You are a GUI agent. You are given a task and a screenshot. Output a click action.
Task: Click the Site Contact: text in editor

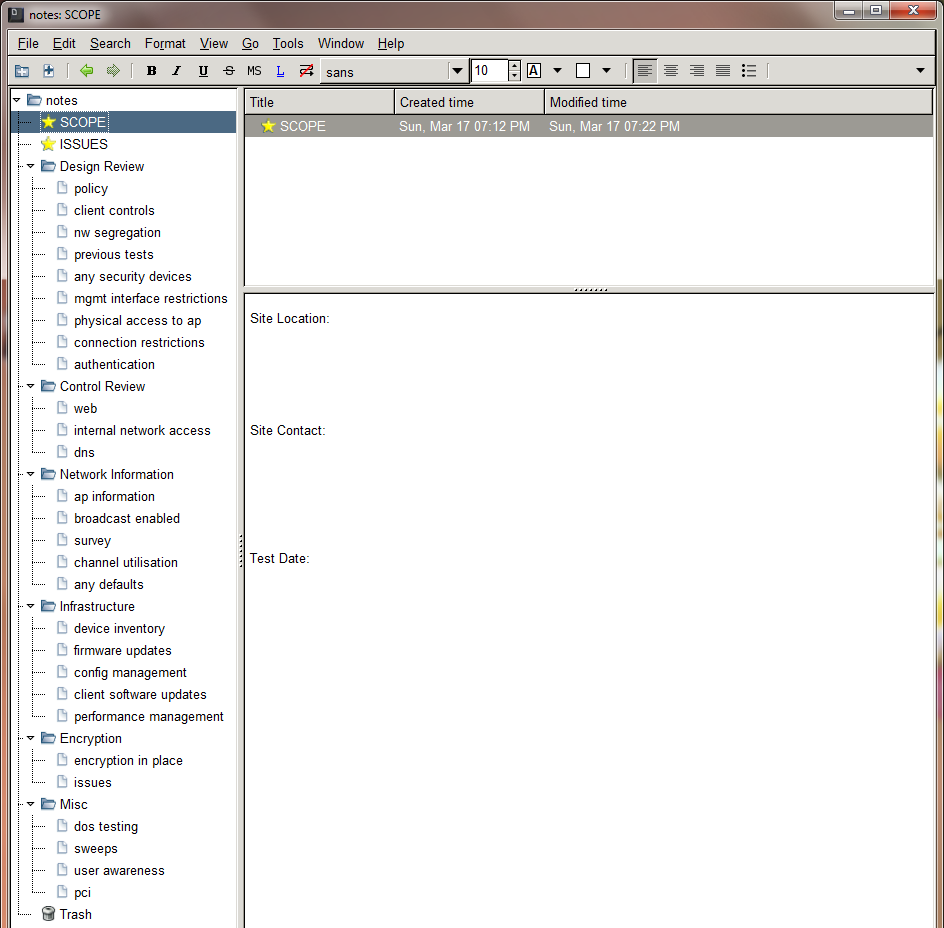[288, 431]
